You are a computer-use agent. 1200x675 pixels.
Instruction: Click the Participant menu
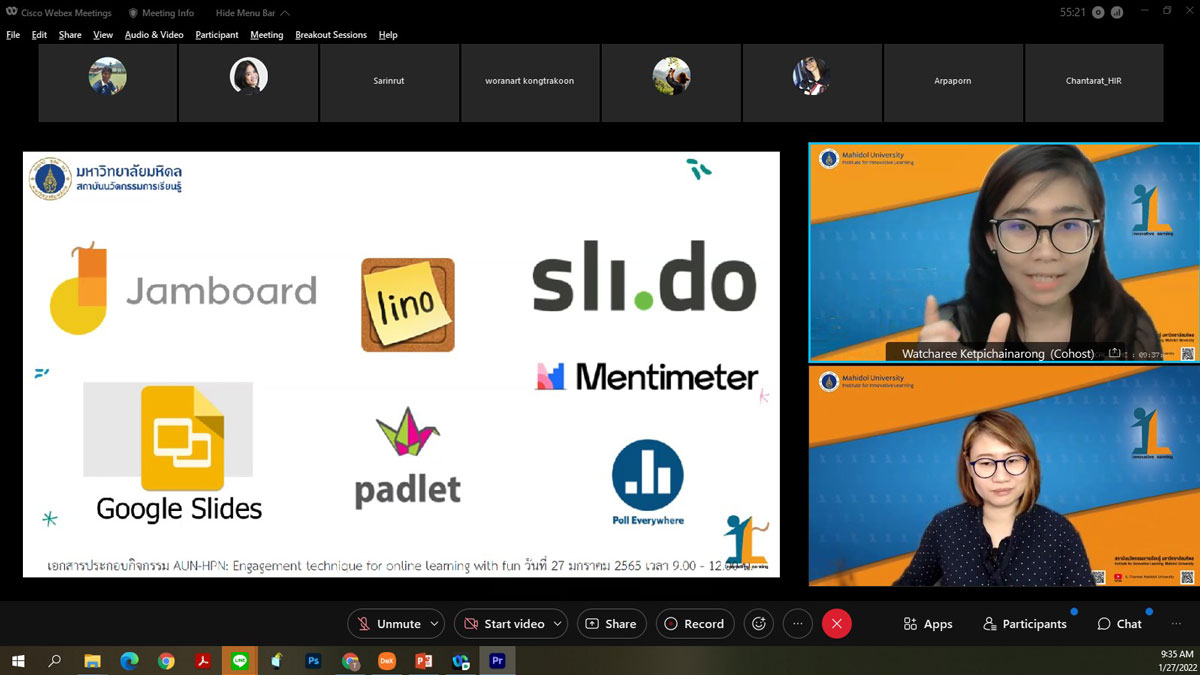pos(217,35)
